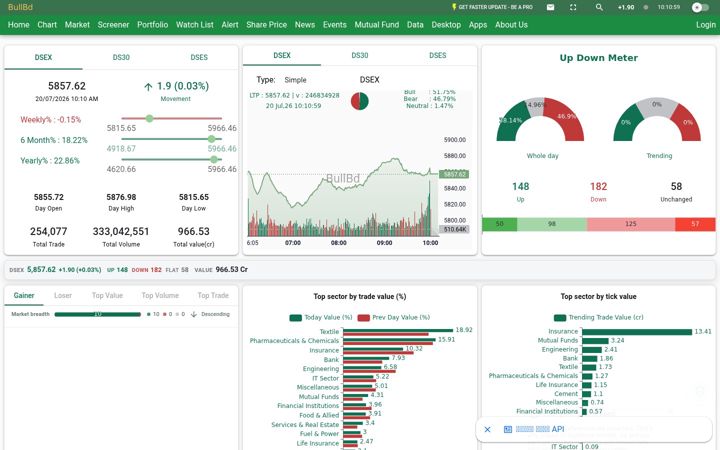Open the Screener menu

(113, 25)
